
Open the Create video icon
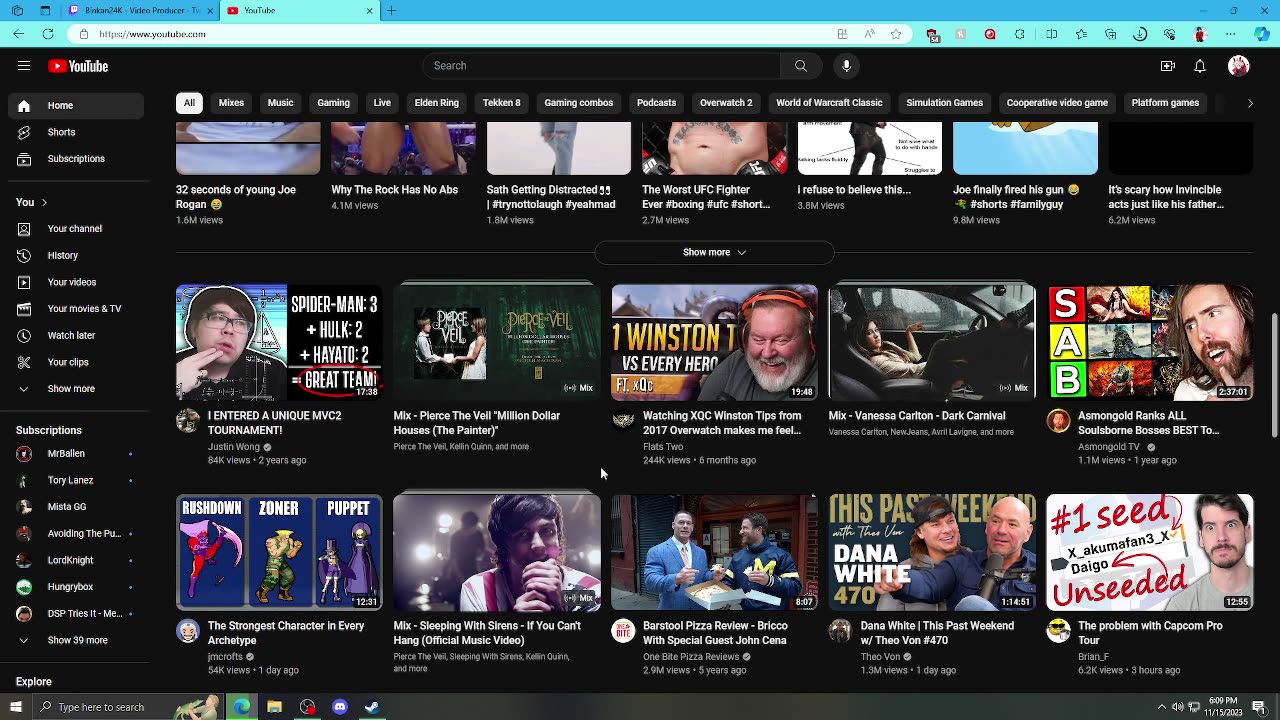click(1168, 66)
